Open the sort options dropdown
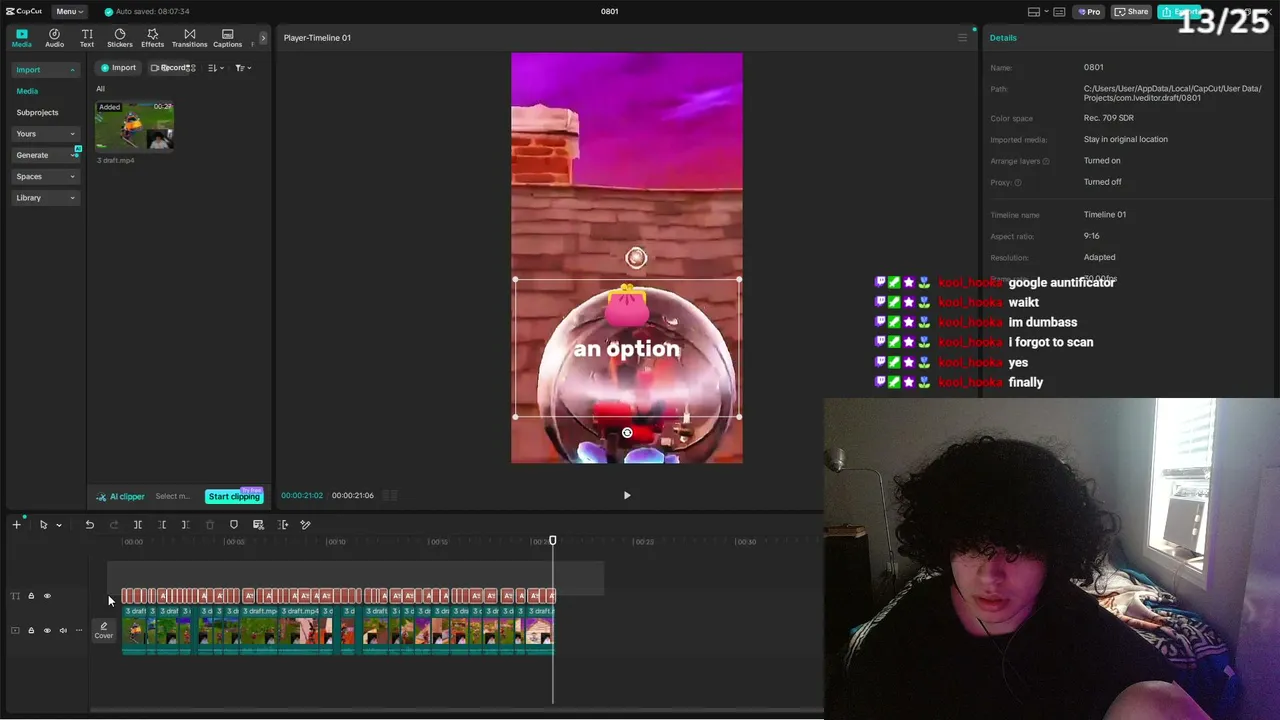 pos(216,68)
